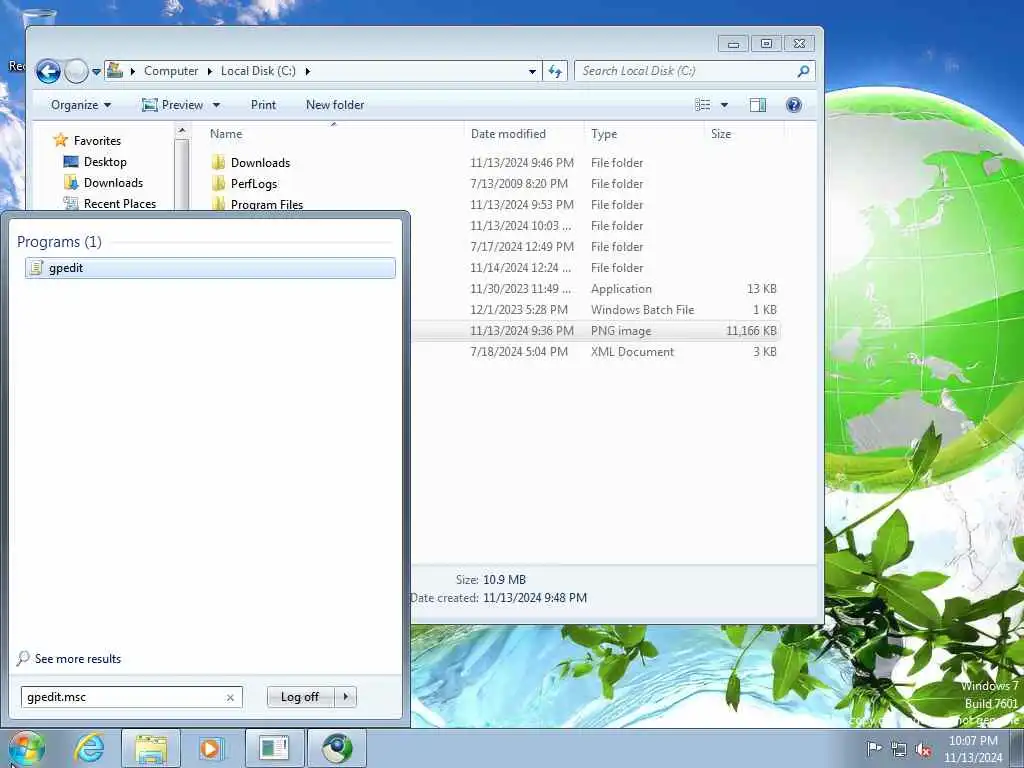The width and height of the screenshot is (1024, 768).
Task: Click the Change your view icon
Action: click(703, 105)
